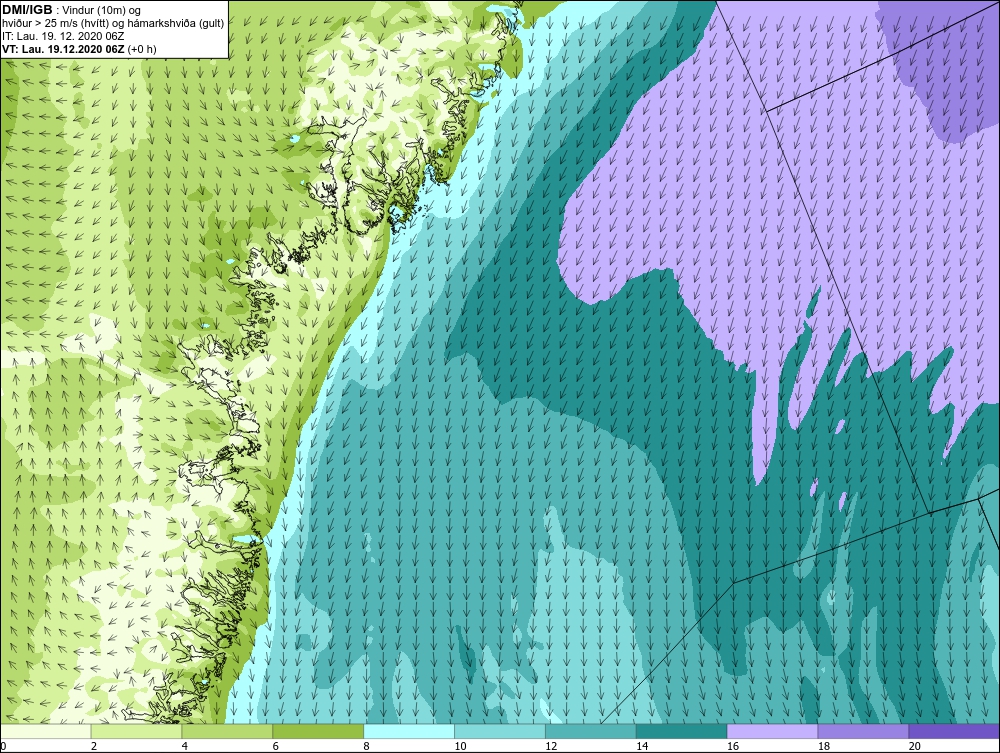Click the 12–14 m/s teal legend swatch
Viewport: 1000px width, 753px height.
click(x=591, y=731)
